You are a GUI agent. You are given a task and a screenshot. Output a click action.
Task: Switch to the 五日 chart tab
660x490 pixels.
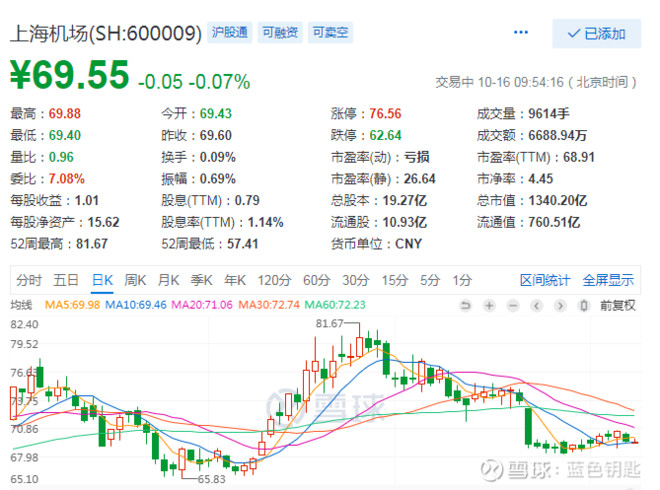coord(66,280)
